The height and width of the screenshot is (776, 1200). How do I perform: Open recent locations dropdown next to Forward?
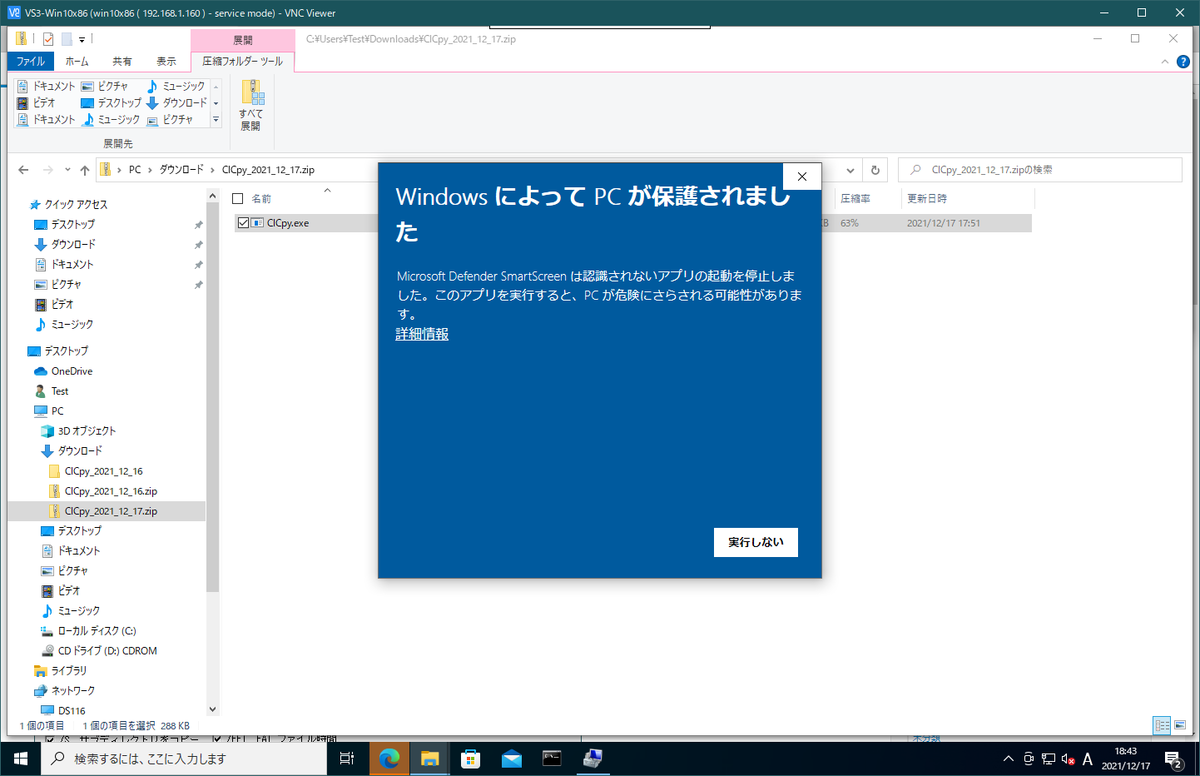pos(65,171)
